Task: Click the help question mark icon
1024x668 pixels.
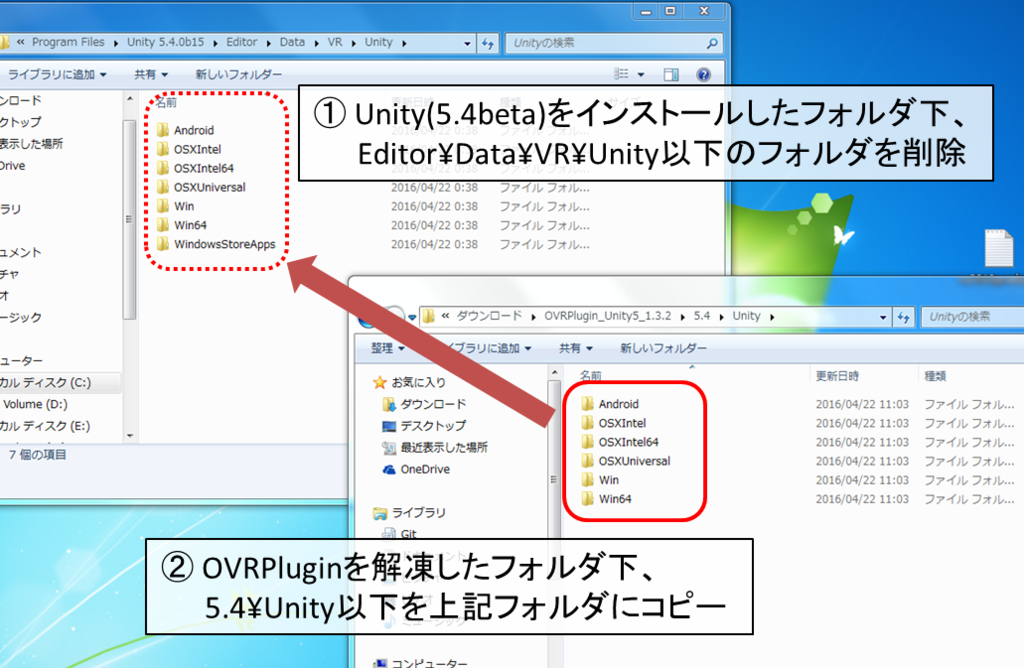Action: pos(703,74)
